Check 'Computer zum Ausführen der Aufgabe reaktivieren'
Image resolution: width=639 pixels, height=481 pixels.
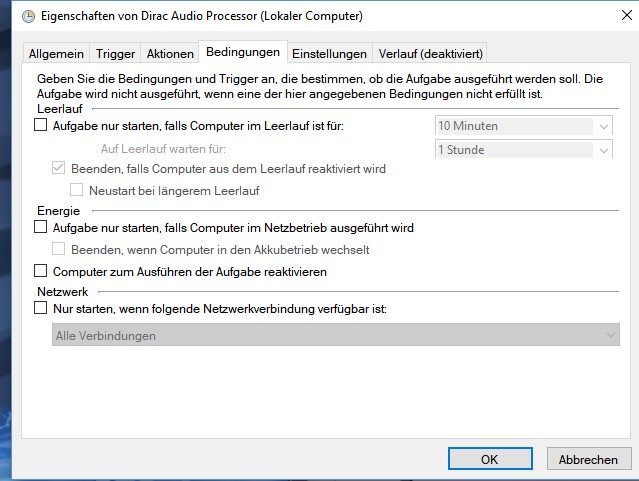(x=41, y=271)
